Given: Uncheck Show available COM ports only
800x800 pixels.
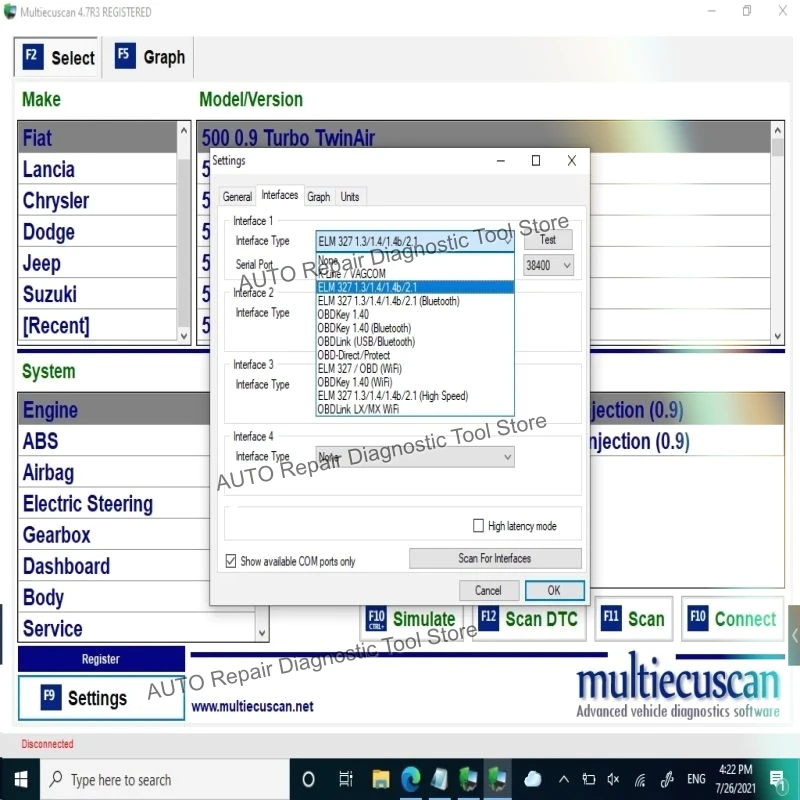Looking at the screenshot, I should click(x=231, y=561).
